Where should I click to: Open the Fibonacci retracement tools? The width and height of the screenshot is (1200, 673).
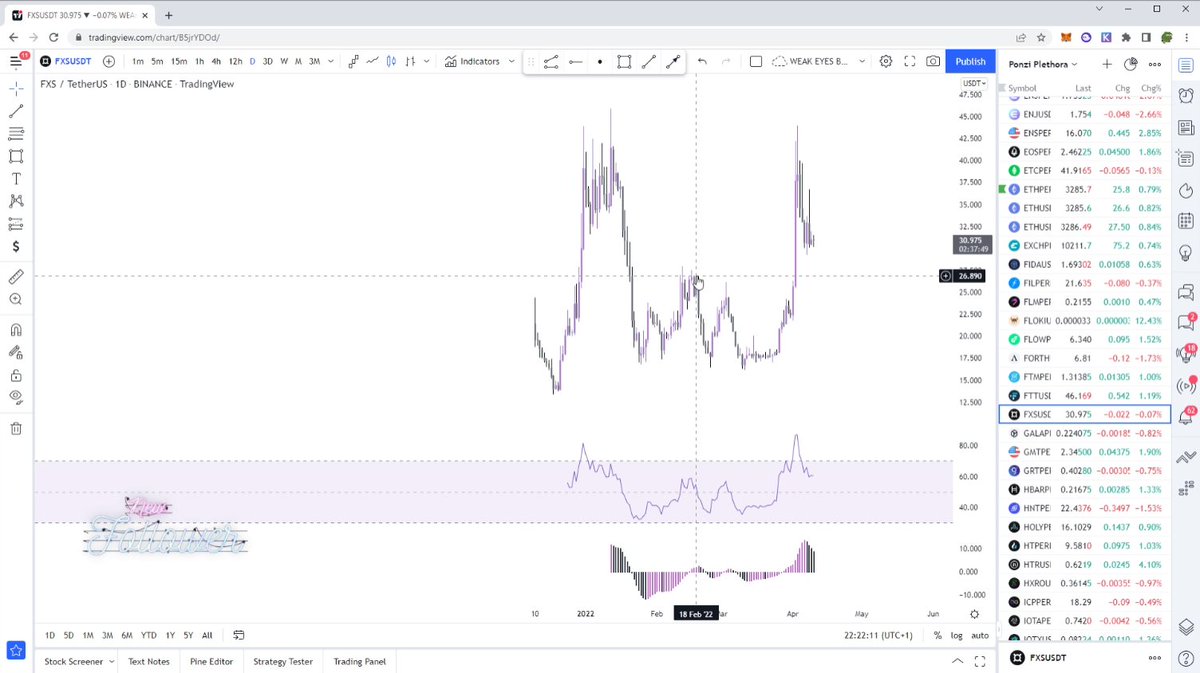[x=16, y=134]
